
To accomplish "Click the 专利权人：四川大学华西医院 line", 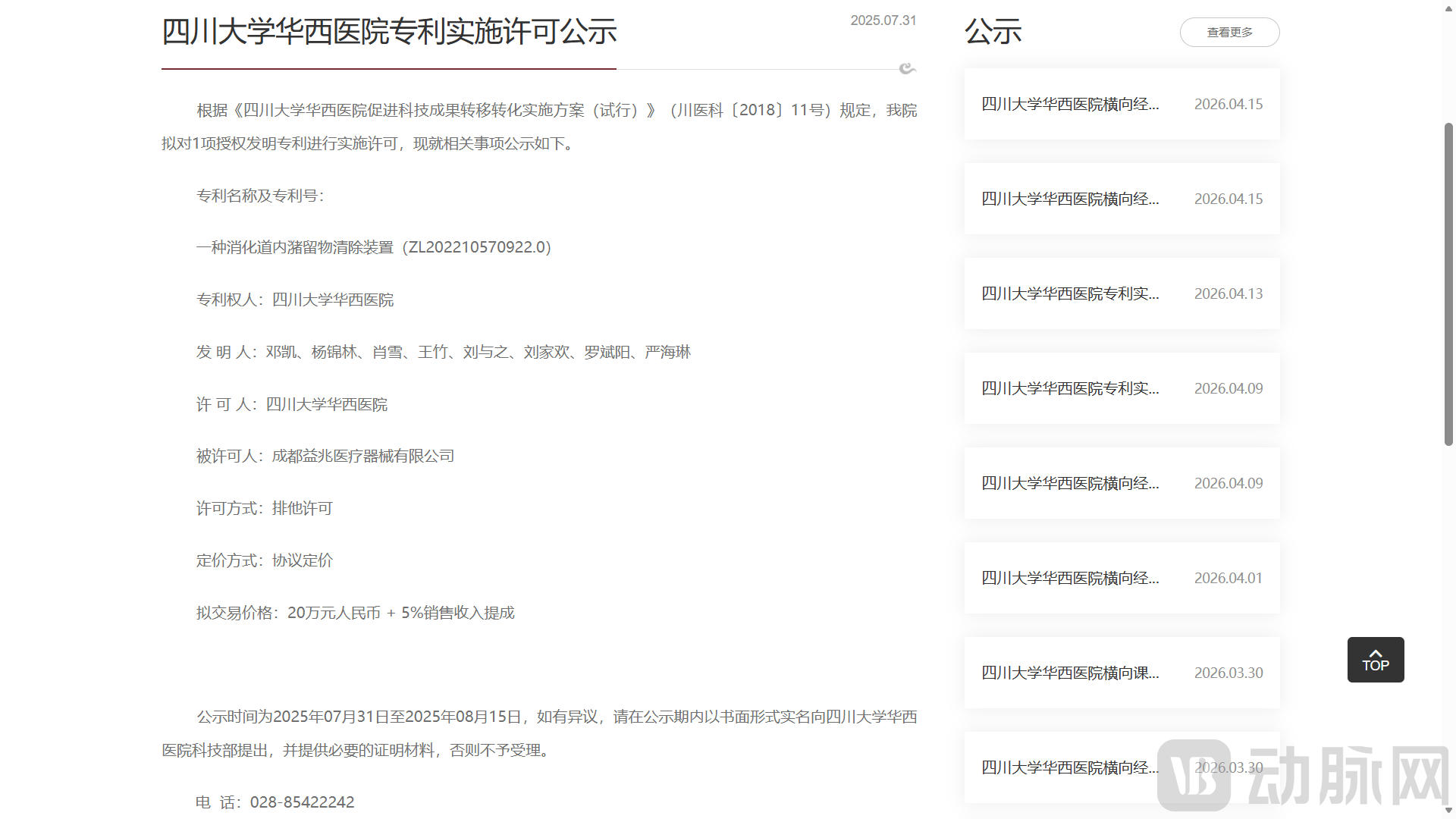I will coord(295,300).
